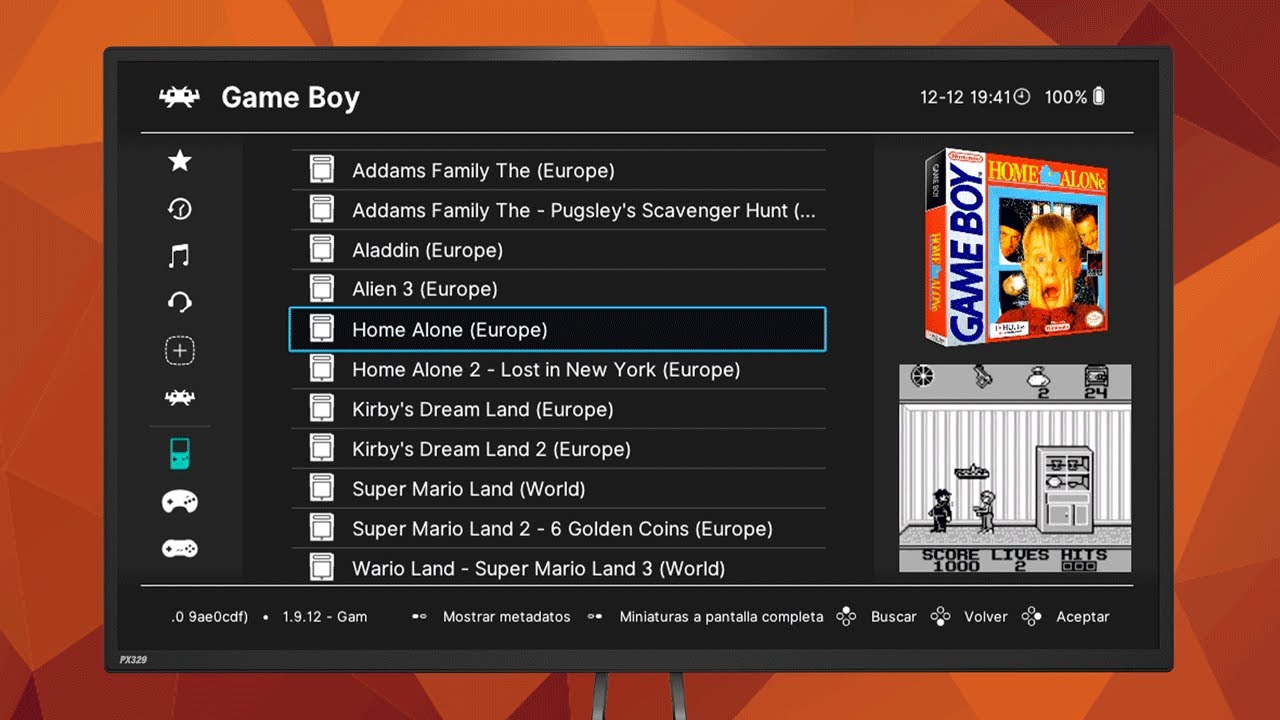The image size is (1280, 720).
Task: Select the teal Game Boy playlist icon
Action: (180, 453)
